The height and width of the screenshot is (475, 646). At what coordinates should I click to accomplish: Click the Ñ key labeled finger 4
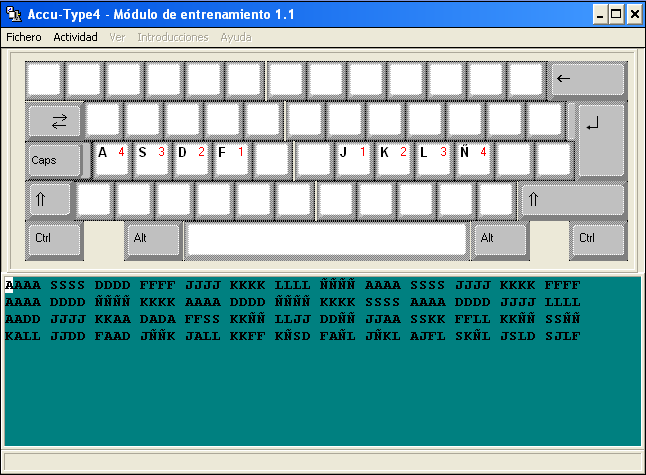[x=473, y=159]
